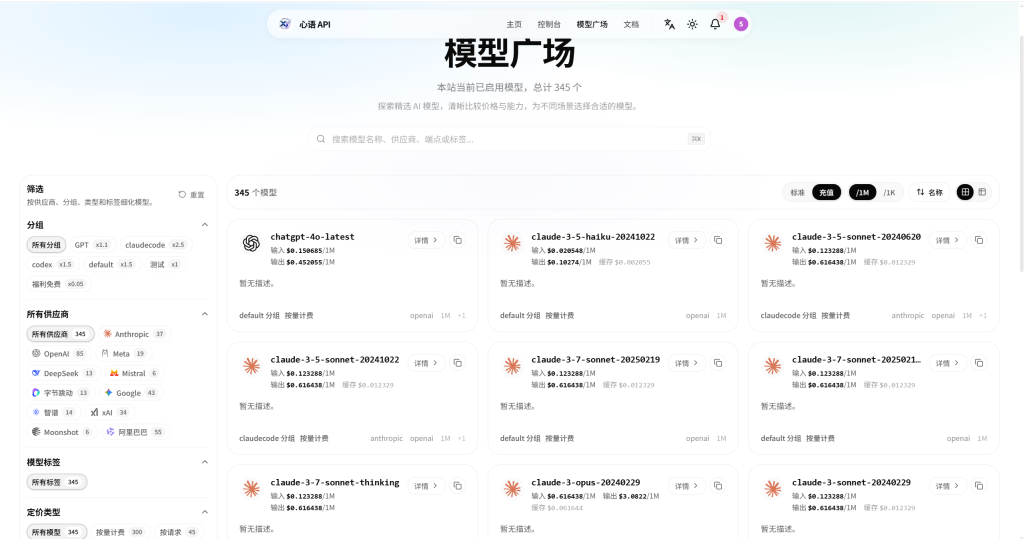Image resolution: width=1024 pixels, height=539 pixels.
Task: Open the notification bell
Action: [x=715, y=24]
